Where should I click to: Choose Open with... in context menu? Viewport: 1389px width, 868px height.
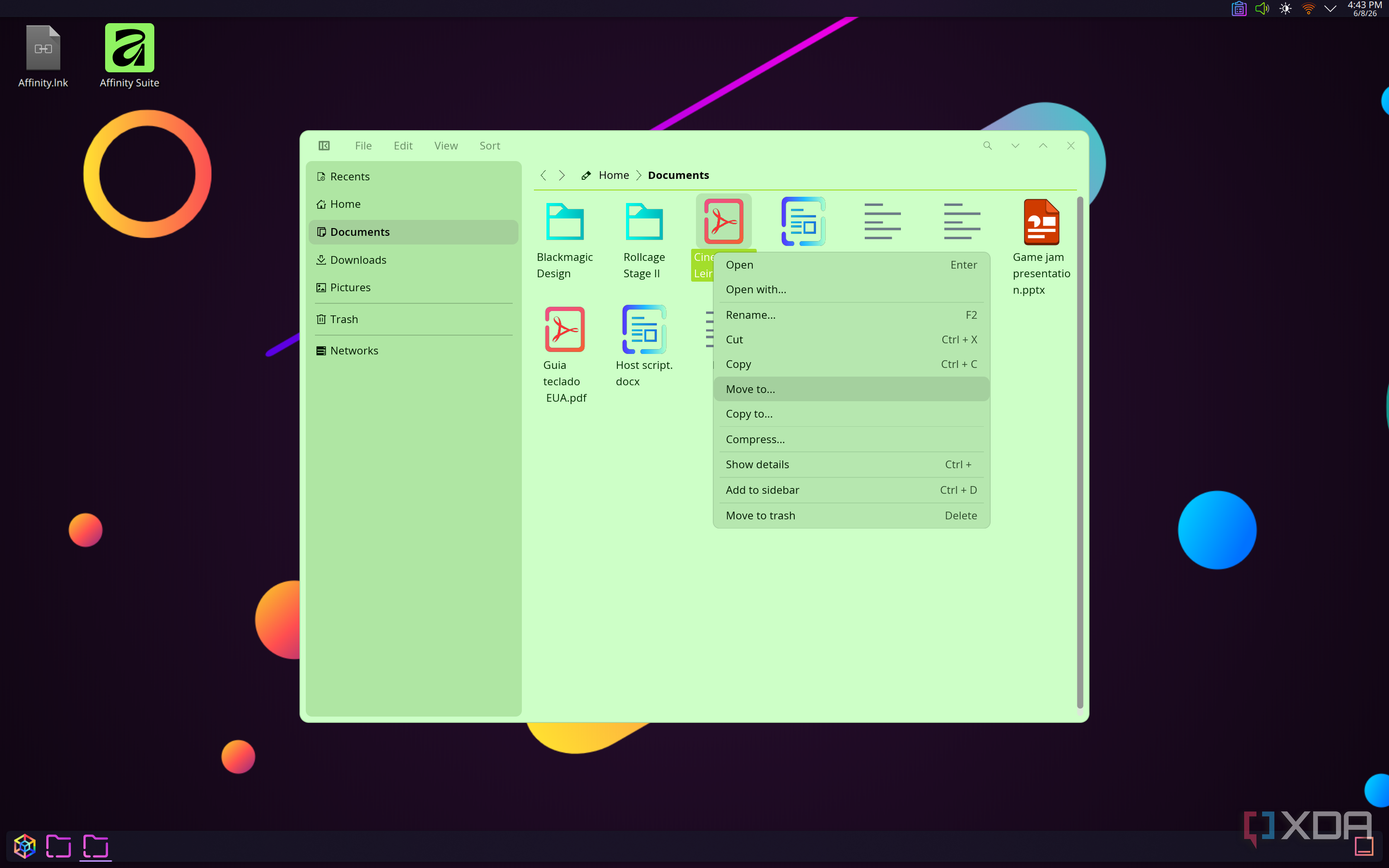click(851, 289)
